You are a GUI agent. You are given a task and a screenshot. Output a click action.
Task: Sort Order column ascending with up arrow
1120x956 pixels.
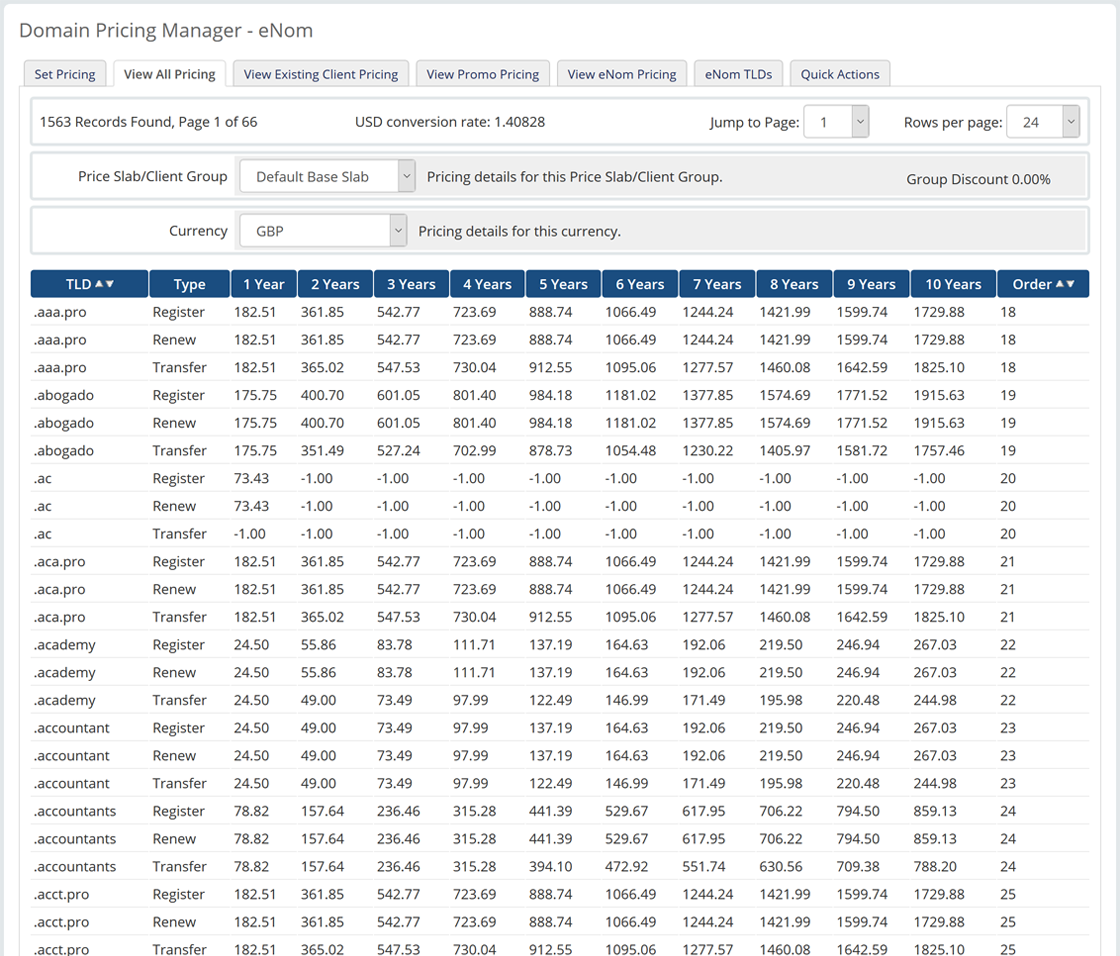click(1060, 284)
